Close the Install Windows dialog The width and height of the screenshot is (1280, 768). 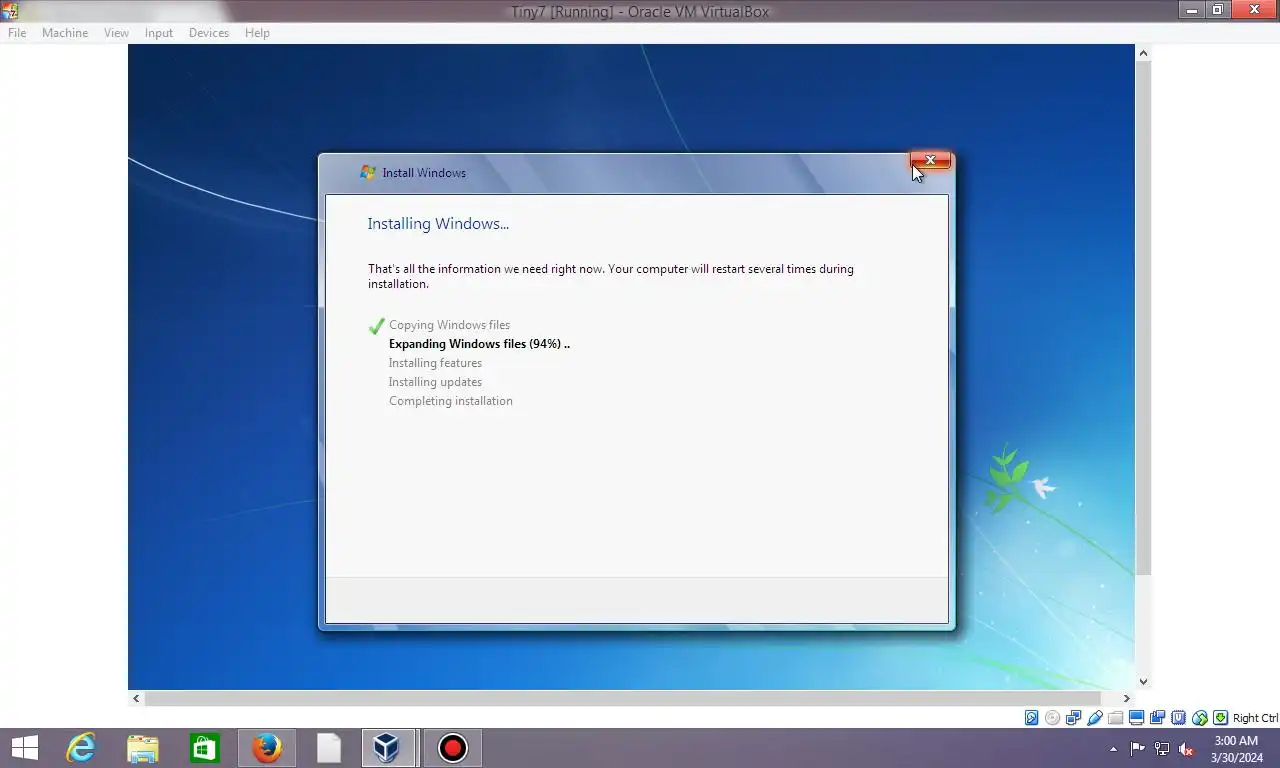pos(930,160)
